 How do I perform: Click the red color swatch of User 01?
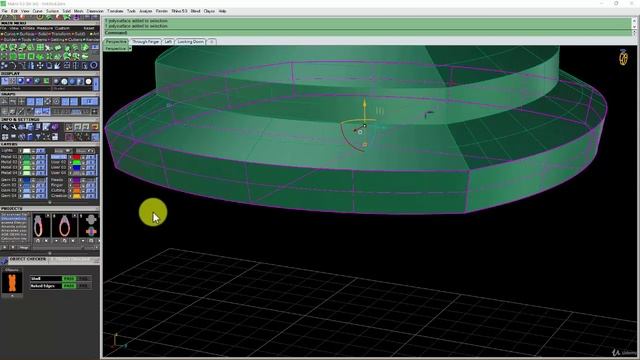pos(76,157)
